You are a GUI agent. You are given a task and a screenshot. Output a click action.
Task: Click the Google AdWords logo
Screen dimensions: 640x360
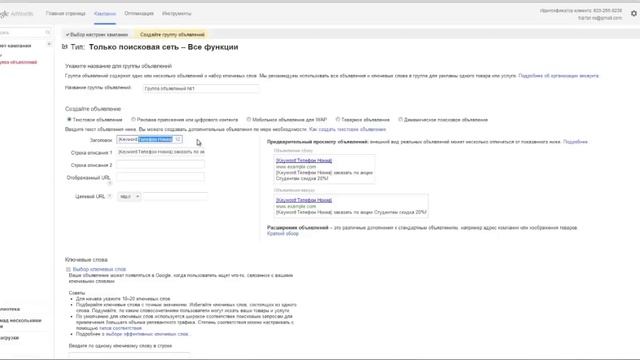click(16, 13)
